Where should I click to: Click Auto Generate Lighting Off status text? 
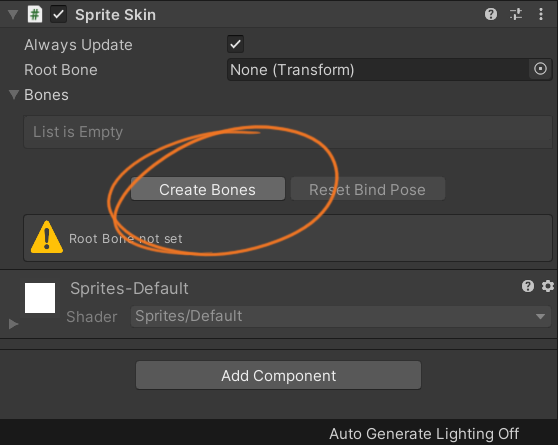(x=424, y=434)
